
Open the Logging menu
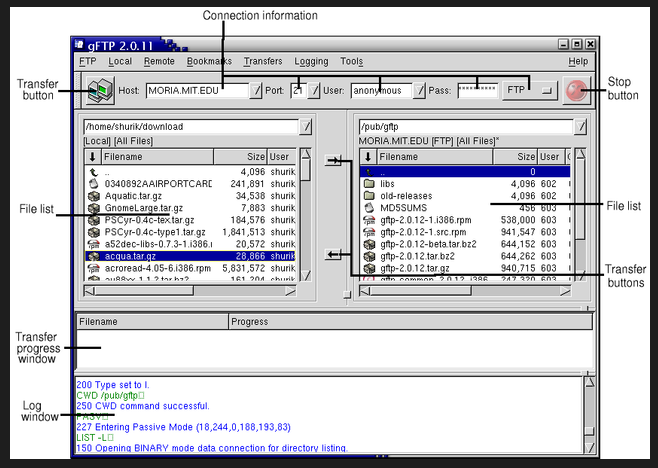click(311, 61)
